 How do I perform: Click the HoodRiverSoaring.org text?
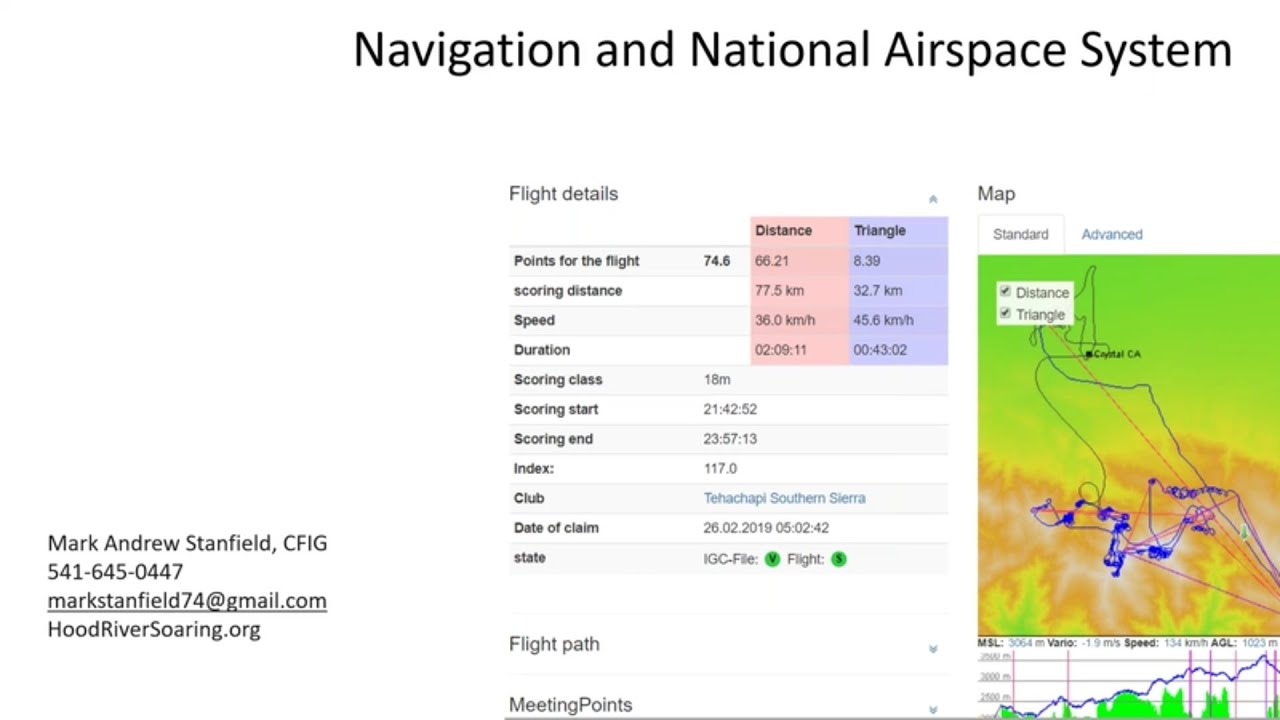coord(154,629)
